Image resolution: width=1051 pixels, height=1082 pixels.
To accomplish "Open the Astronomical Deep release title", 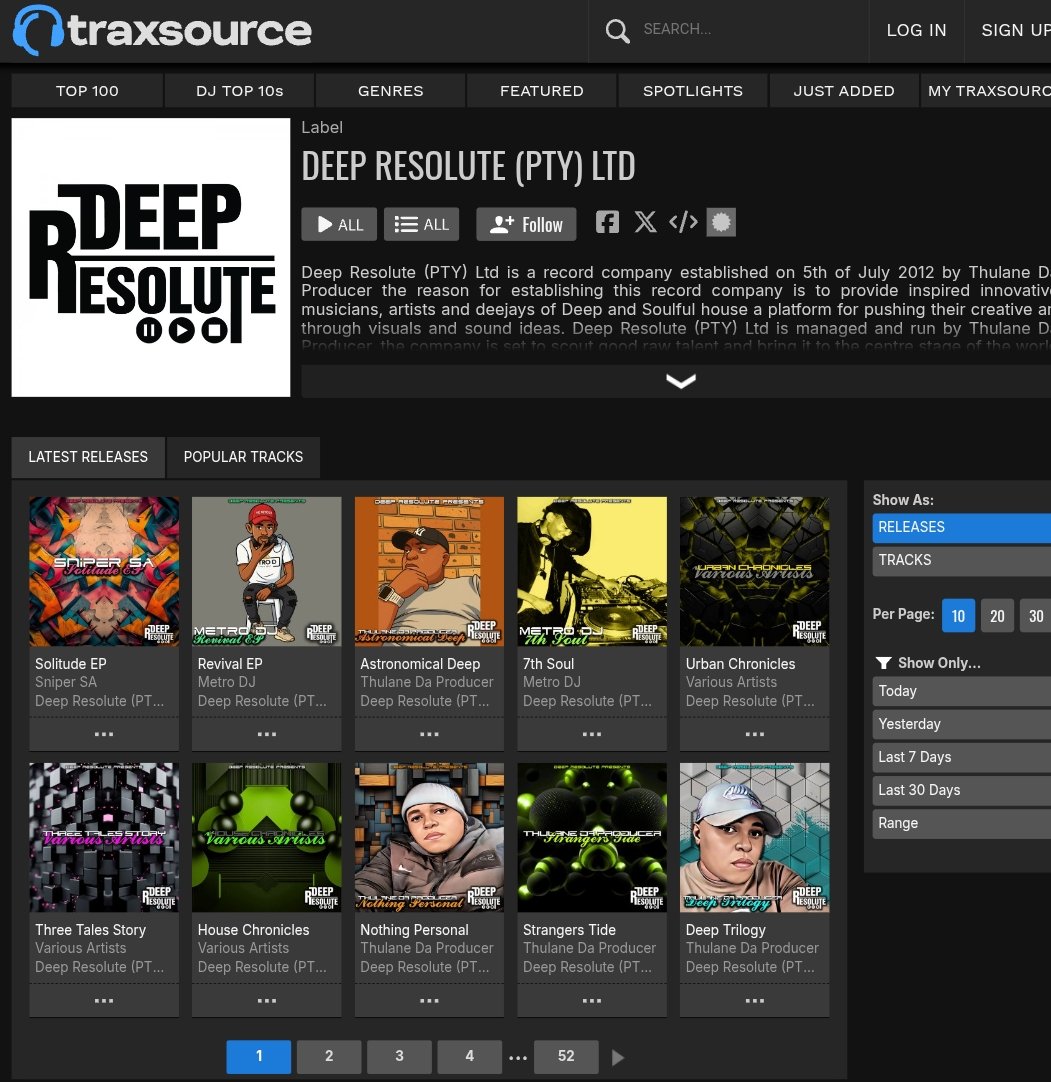I will pos(420,664).
